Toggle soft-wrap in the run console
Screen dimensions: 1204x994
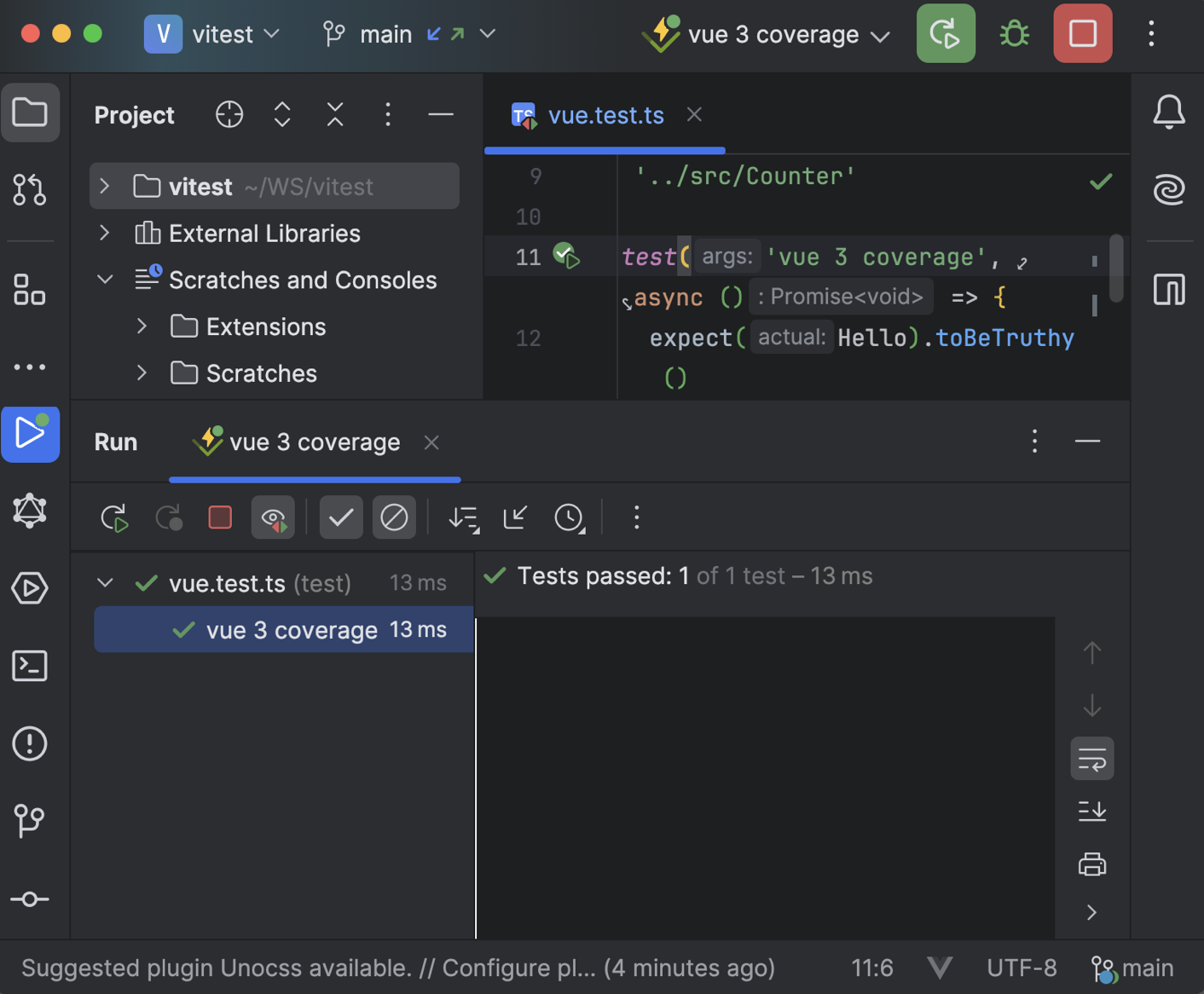click(1092, 758)
